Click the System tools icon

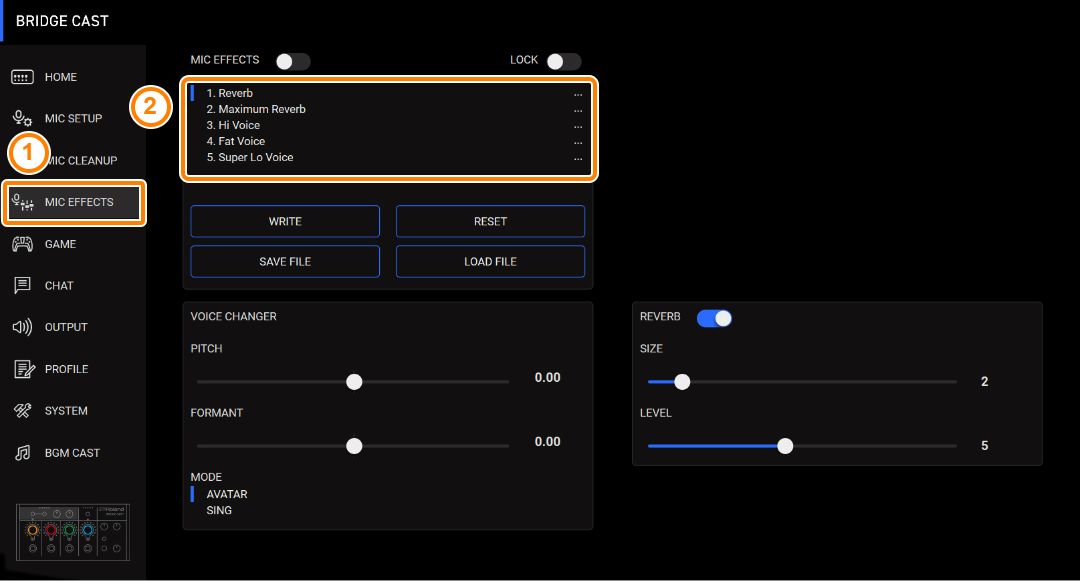click(23, 411)
